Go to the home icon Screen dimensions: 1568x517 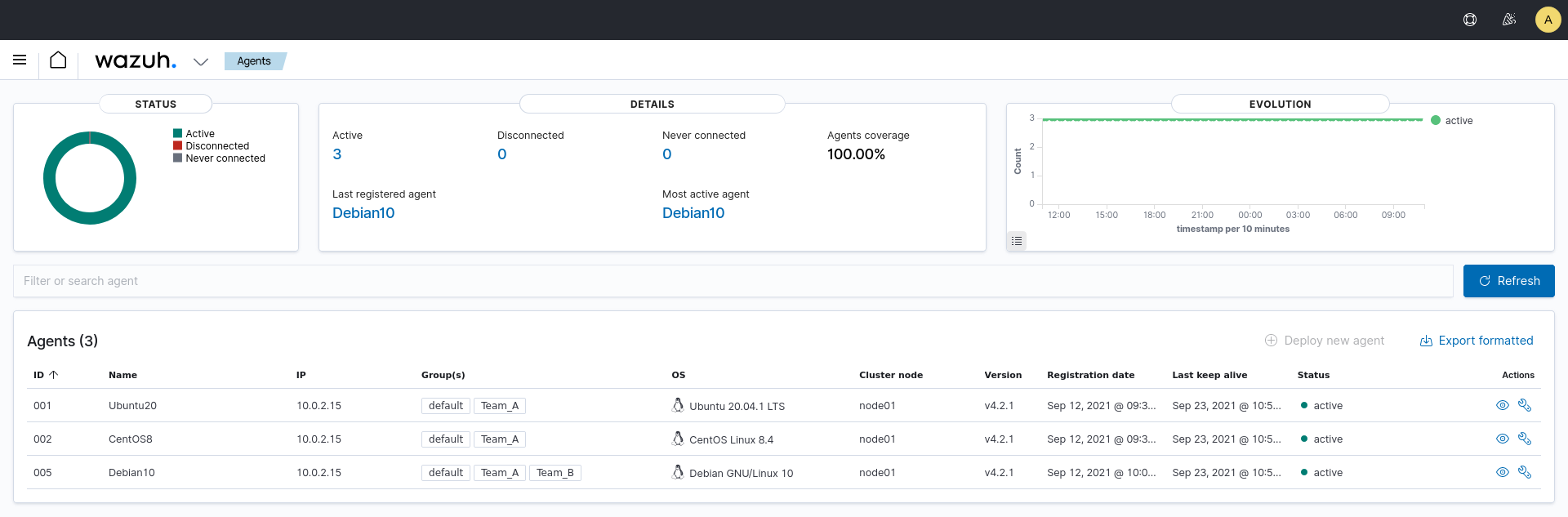pyautogui.click(x=58, y=60)
